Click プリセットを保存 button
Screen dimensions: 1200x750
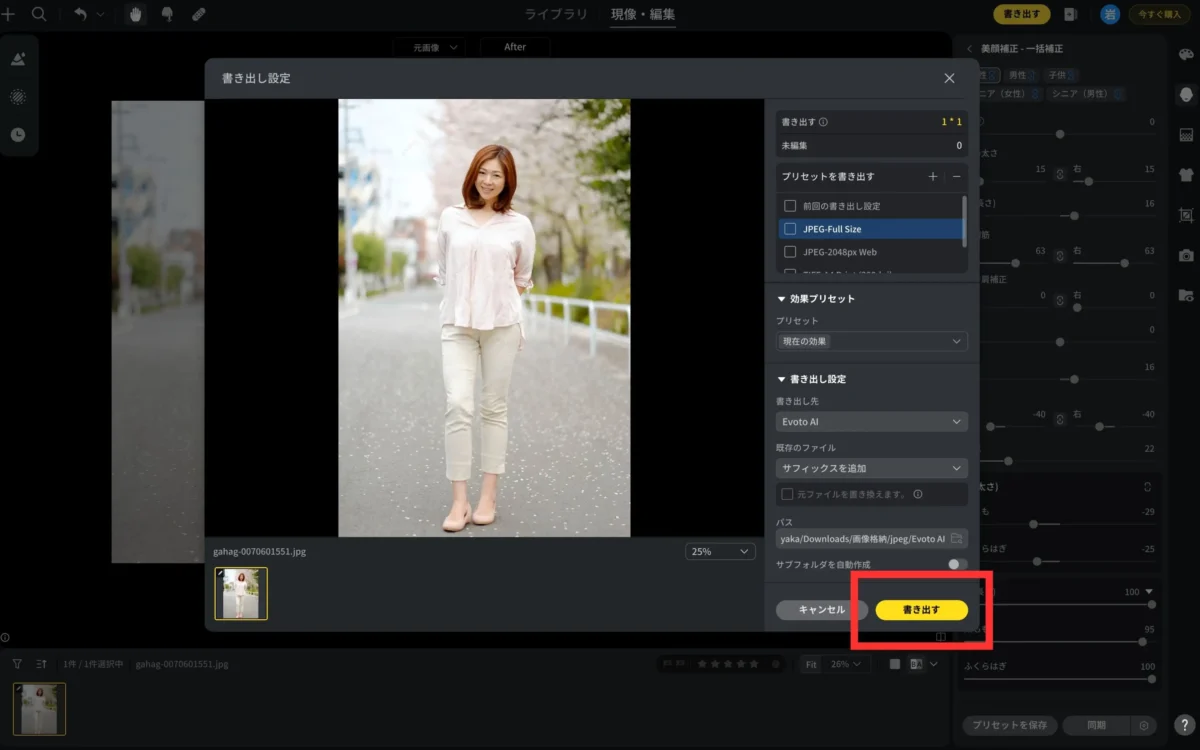pyautogui.click(x=1009, y=725)
